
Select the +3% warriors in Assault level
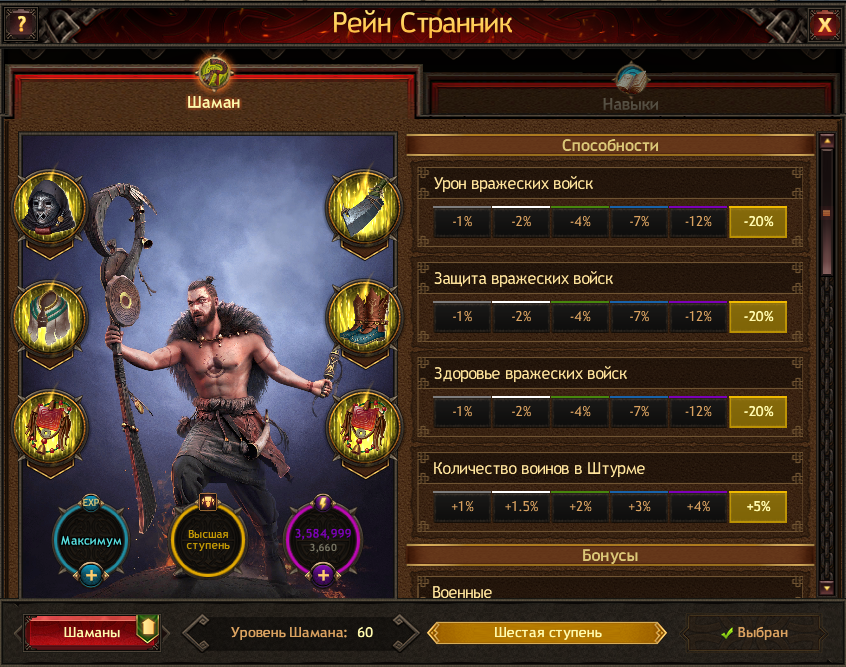(x=639, y=507)
